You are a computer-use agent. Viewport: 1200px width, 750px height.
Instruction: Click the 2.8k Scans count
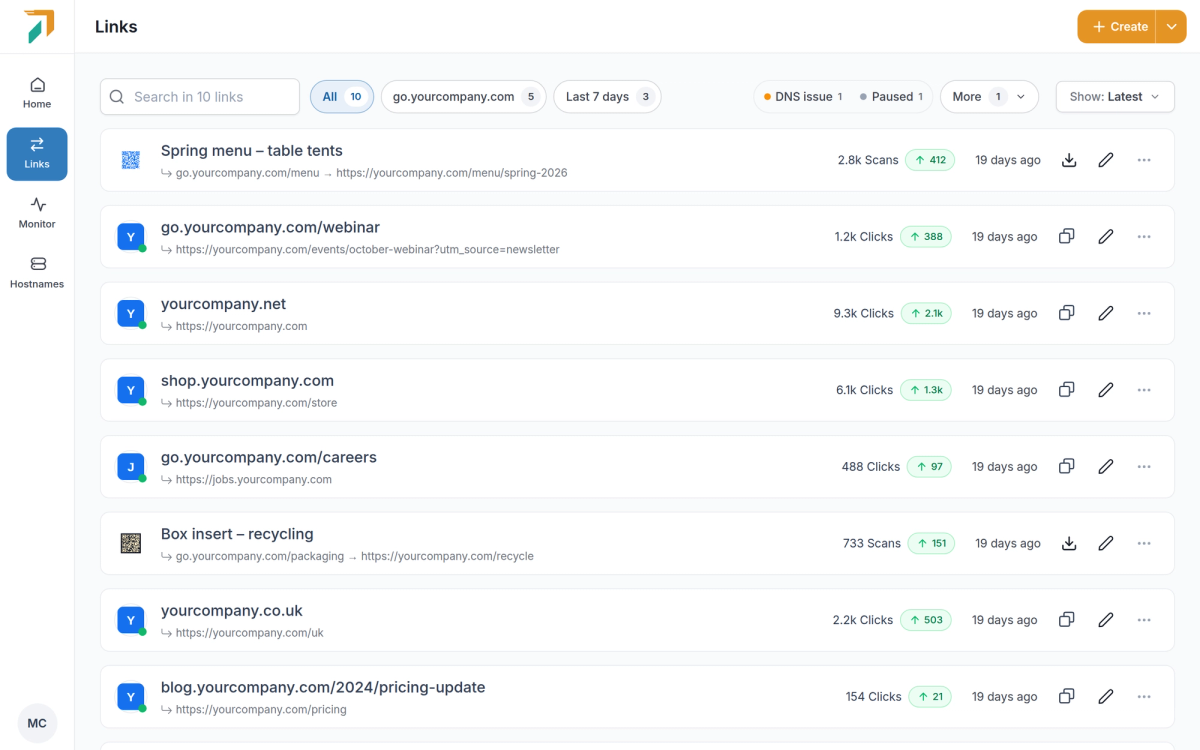tap(868, 160)
